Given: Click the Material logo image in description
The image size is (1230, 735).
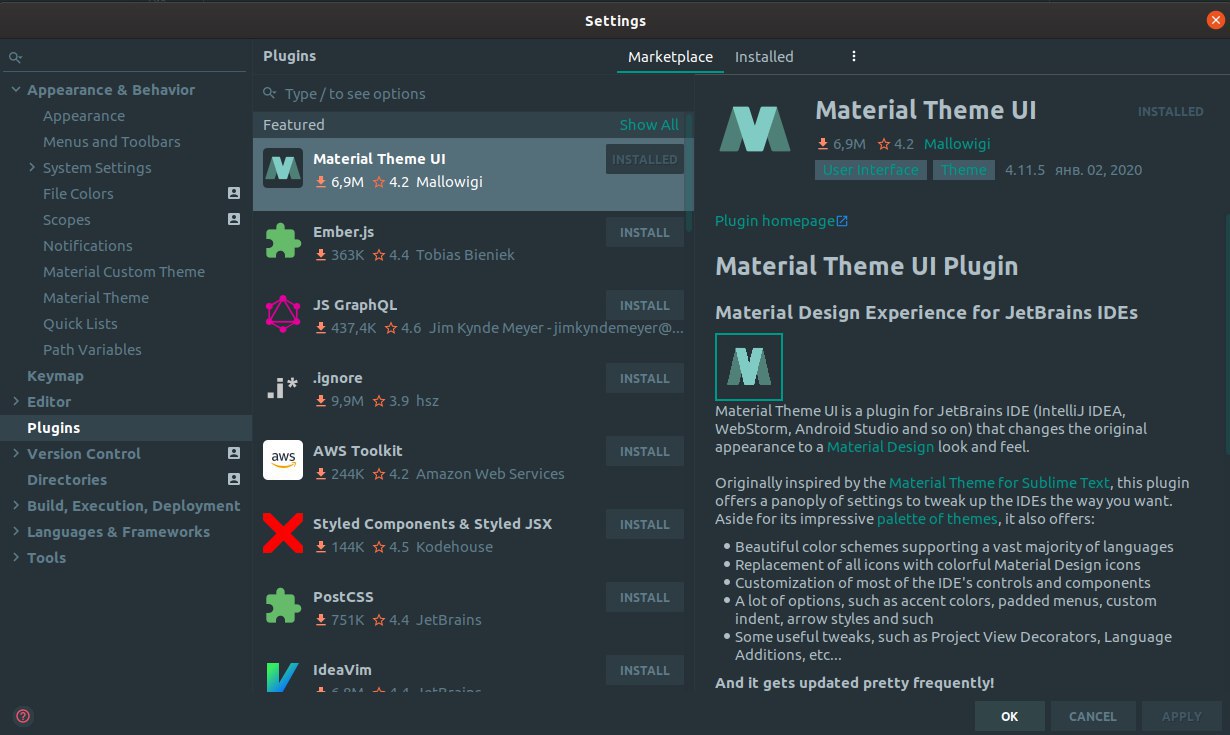Looking at the screenshot, I should coord(749,367).
